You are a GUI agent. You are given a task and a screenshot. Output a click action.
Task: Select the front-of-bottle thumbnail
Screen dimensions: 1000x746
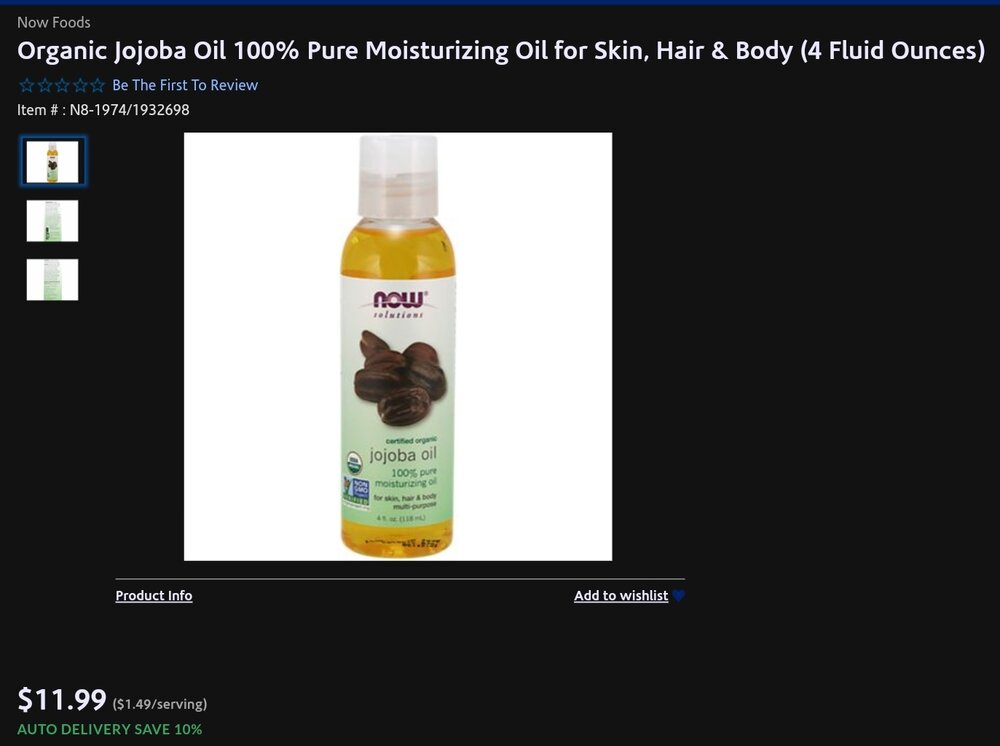[x=52, y=162]
